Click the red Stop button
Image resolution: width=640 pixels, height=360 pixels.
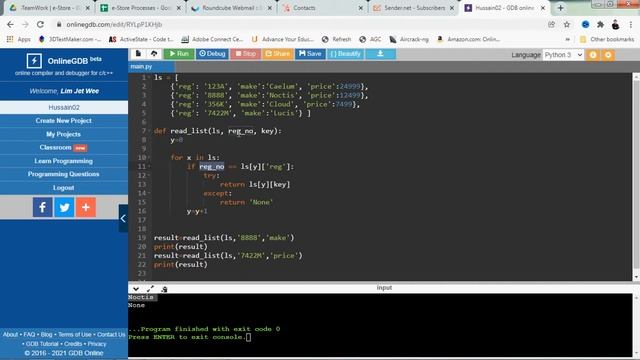[245, 53]
